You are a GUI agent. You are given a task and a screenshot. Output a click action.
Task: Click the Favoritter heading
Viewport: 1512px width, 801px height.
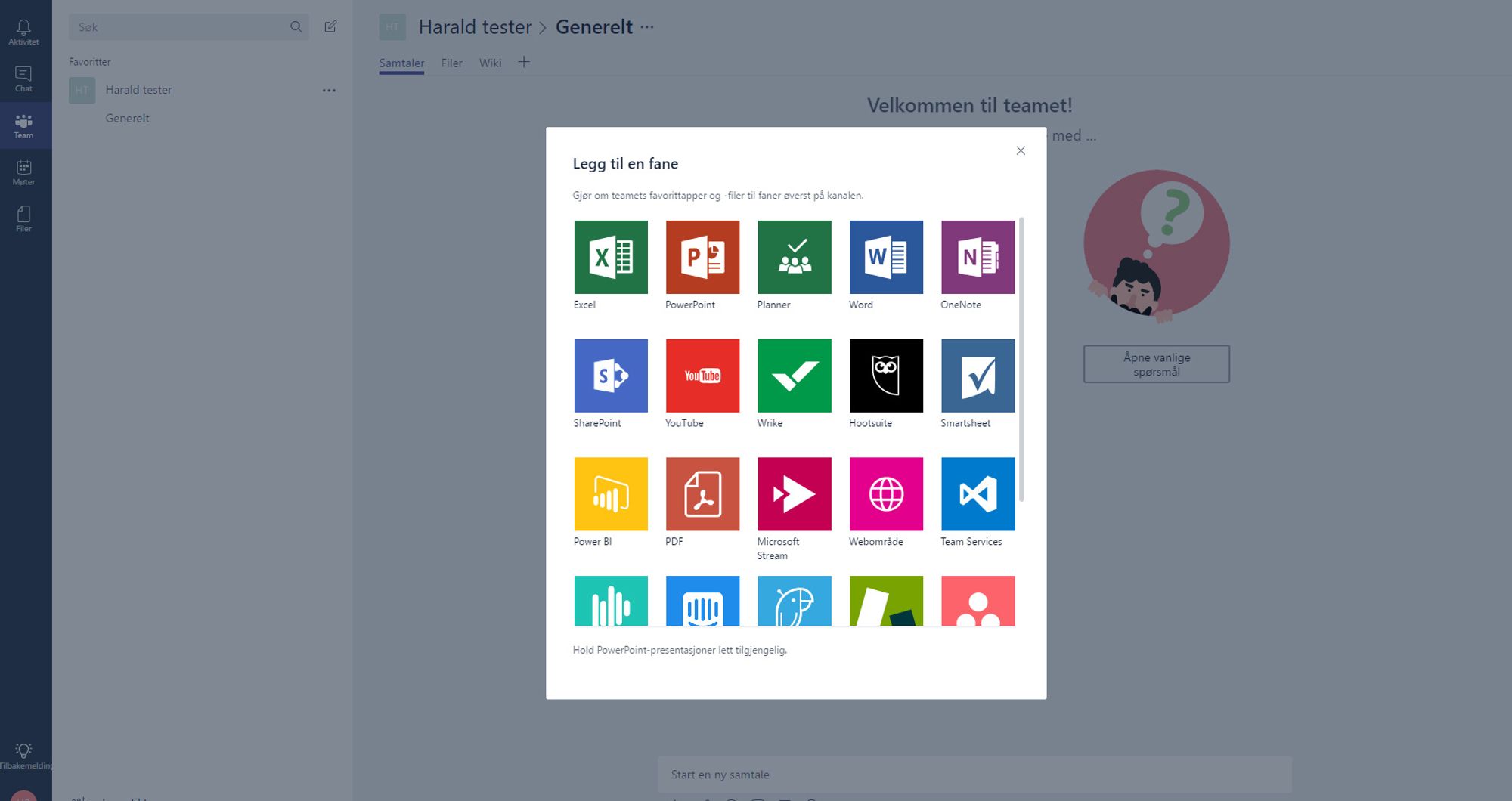[x=89, y=62]
